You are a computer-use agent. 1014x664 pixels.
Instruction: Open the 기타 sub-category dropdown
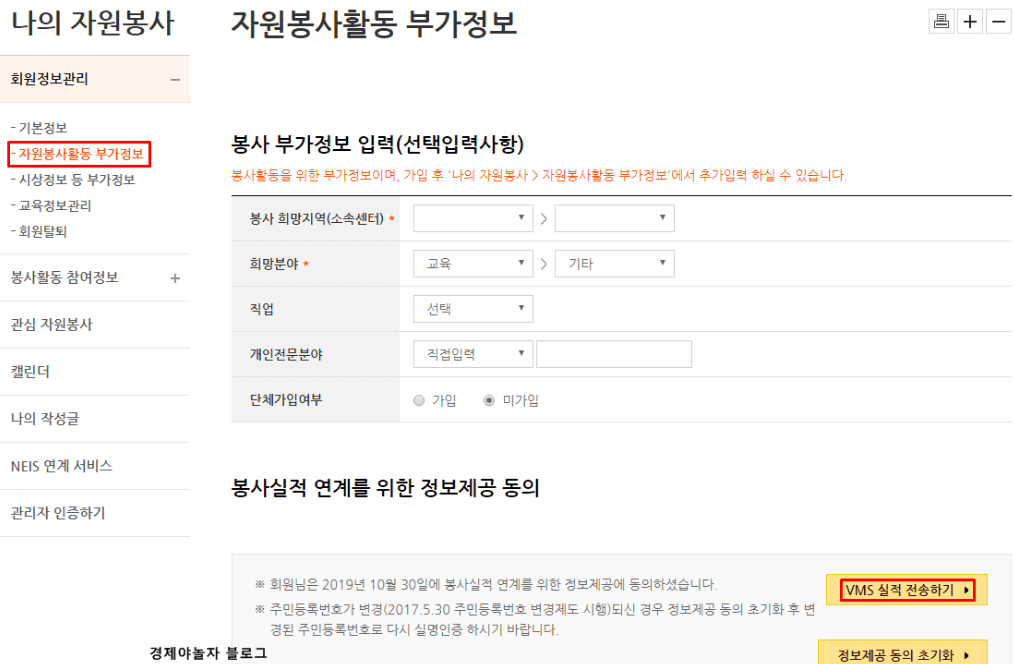[x=614, y=263]
